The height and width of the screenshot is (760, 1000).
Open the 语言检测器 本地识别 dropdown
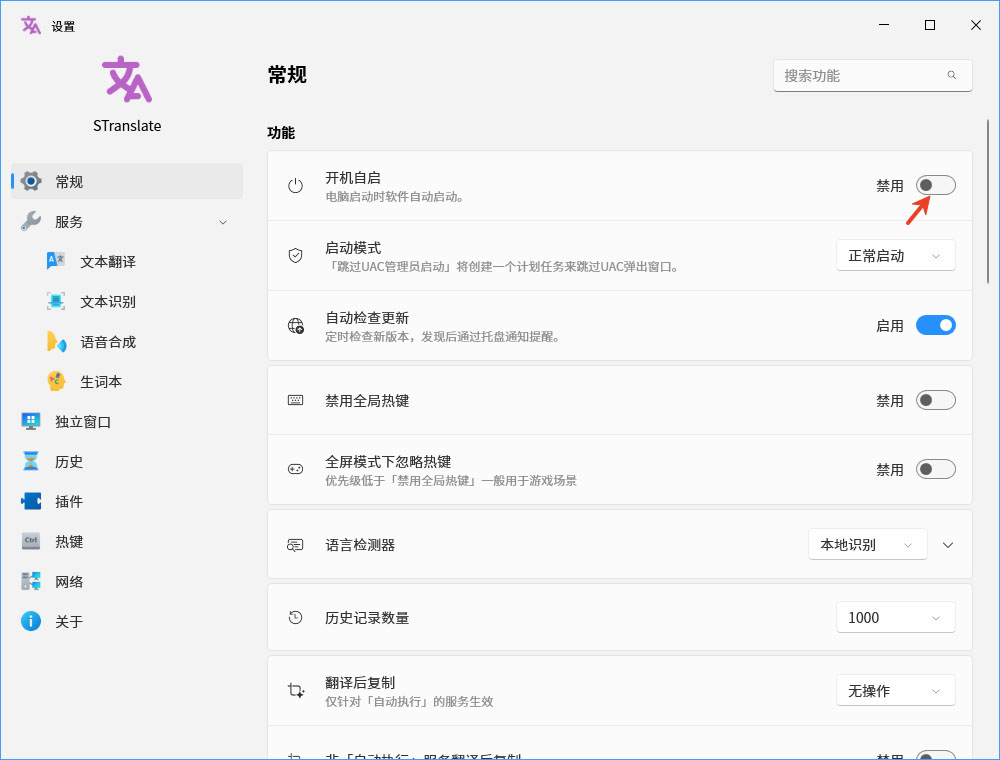tap(867, 545)
